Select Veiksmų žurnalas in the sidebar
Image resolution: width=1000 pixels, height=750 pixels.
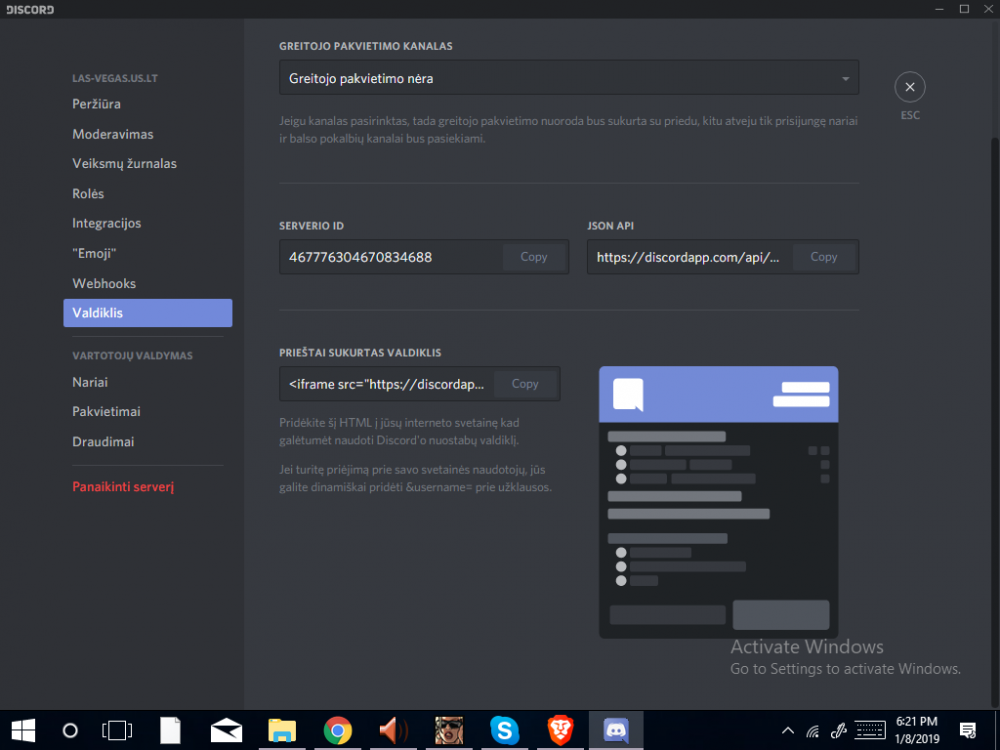click(x=124, y=164)
